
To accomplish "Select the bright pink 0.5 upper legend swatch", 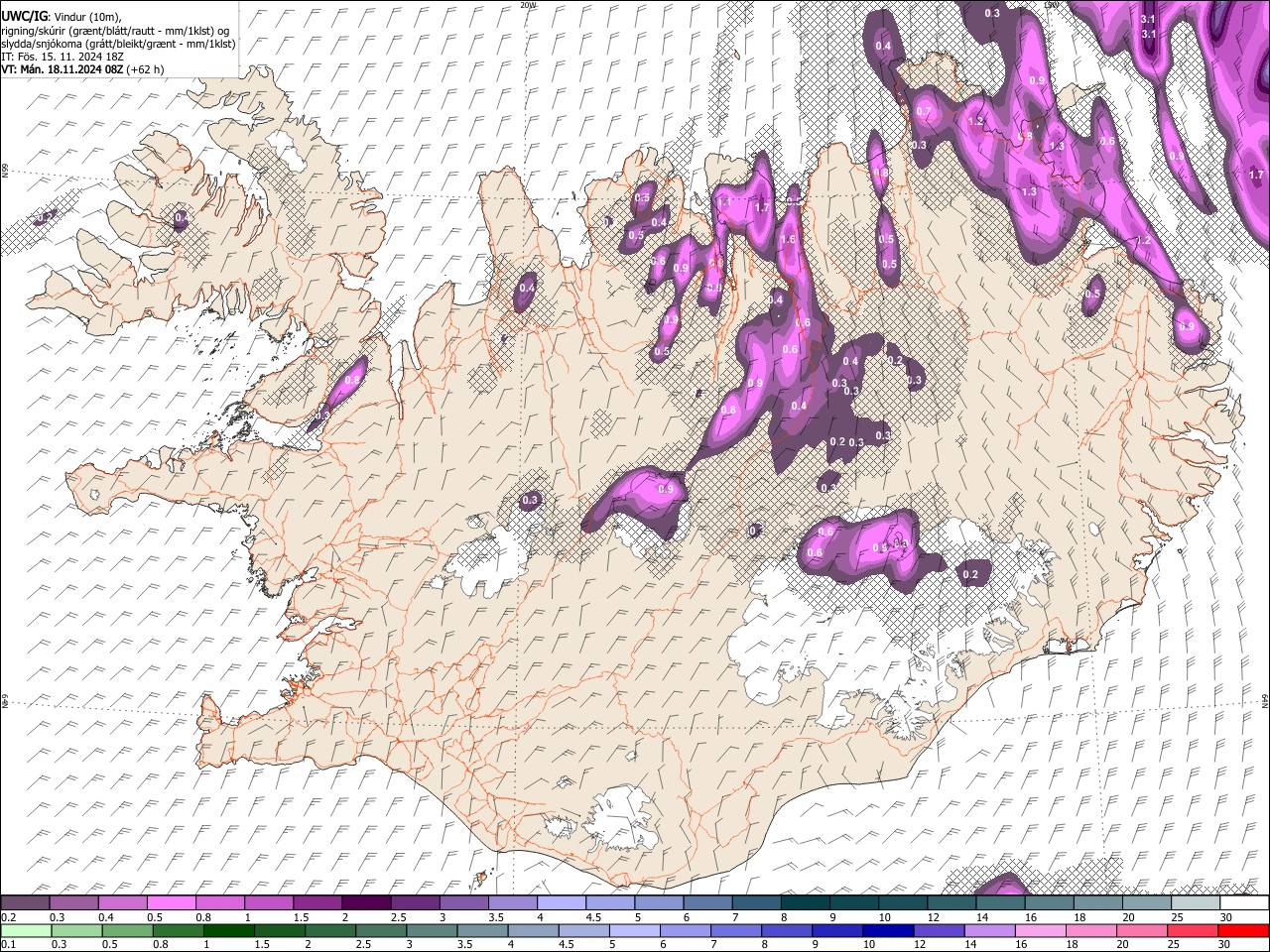I will [171, 902].
